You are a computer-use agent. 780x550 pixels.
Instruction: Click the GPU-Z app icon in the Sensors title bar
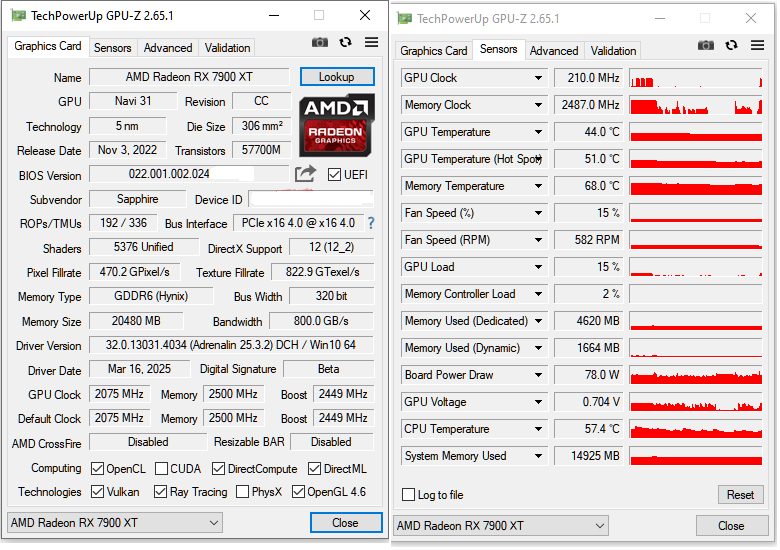click(404, 18)
